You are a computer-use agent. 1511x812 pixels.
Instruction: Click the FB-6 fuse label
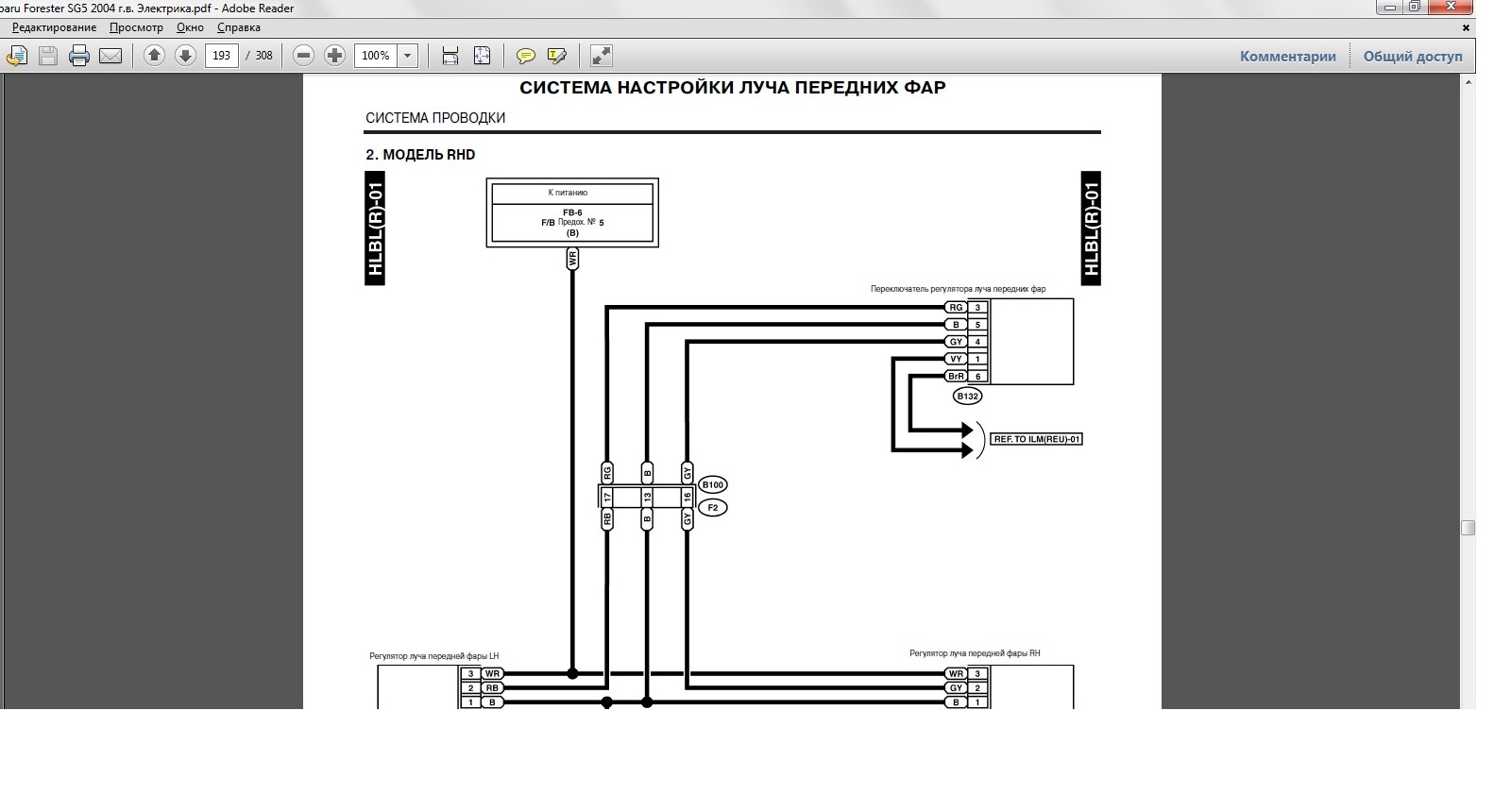(572, 213)
